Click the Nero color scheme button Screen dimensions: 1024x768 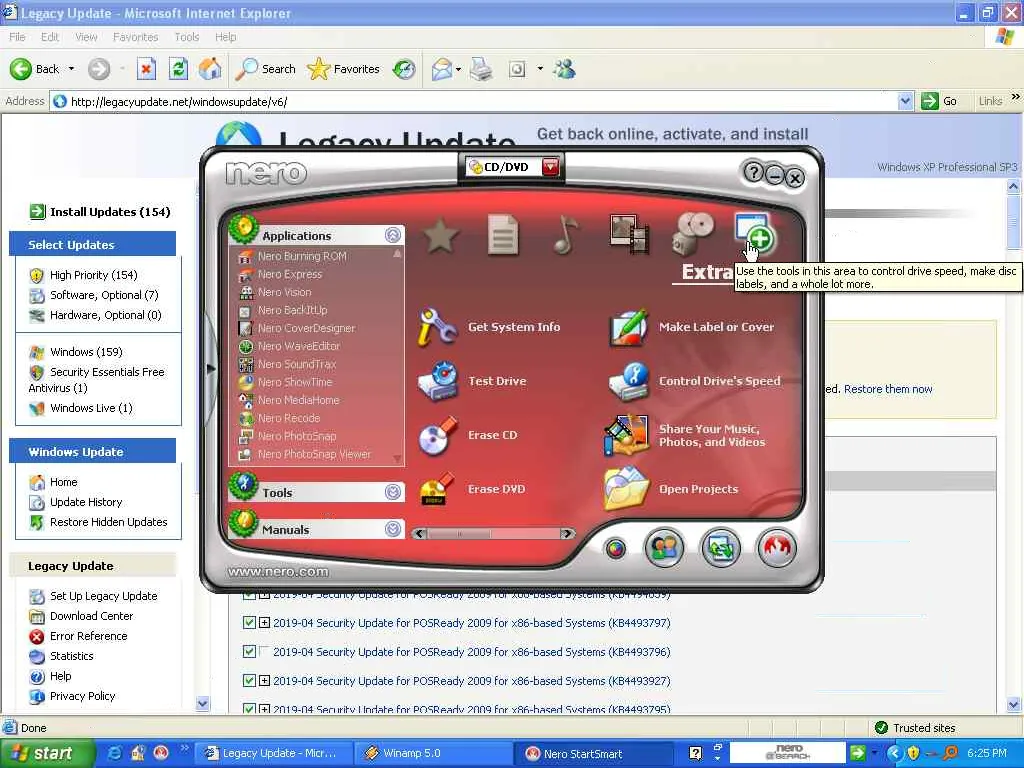click(x=615, y=549)
